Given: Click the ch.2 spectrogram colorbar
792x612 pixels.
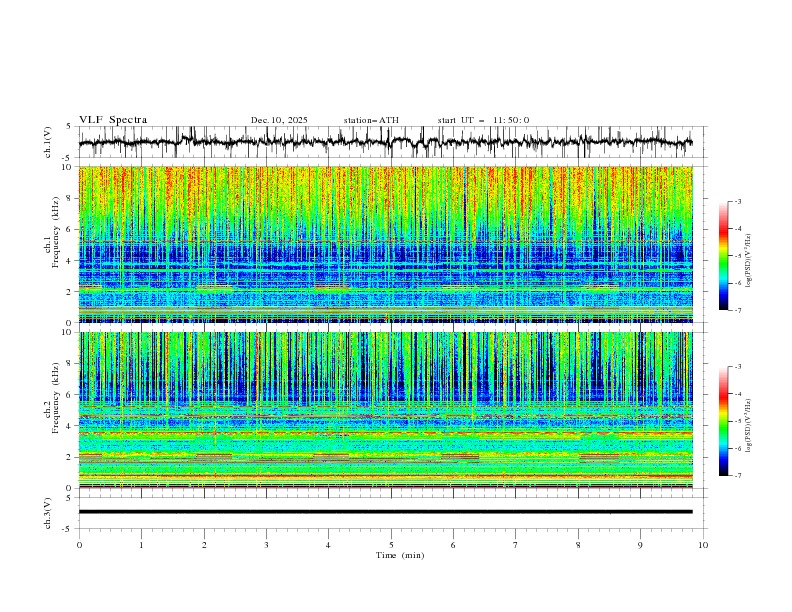Looking at the screenshot, I should point(724,421).
